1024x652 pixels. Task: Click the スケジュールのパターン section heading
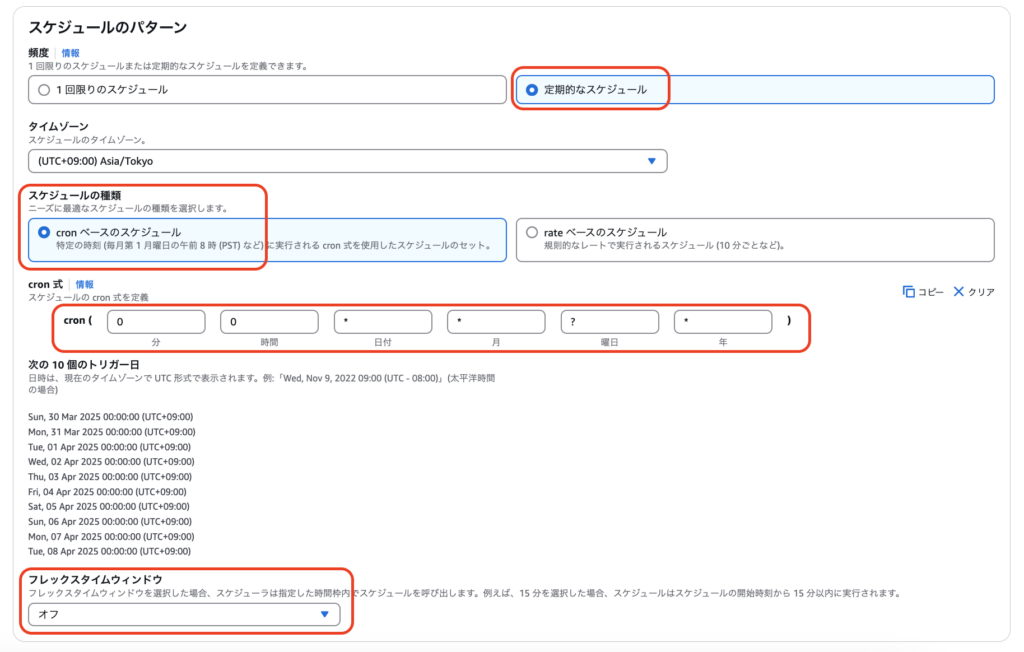click(x=108, y=28)
